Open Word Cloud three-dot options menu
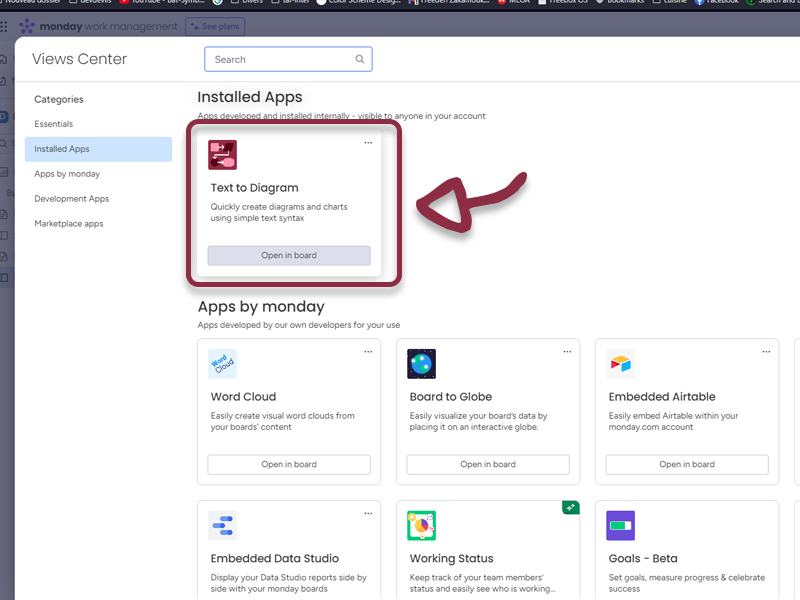This screenshot has height=600, width=800. [x=368, y=352]
